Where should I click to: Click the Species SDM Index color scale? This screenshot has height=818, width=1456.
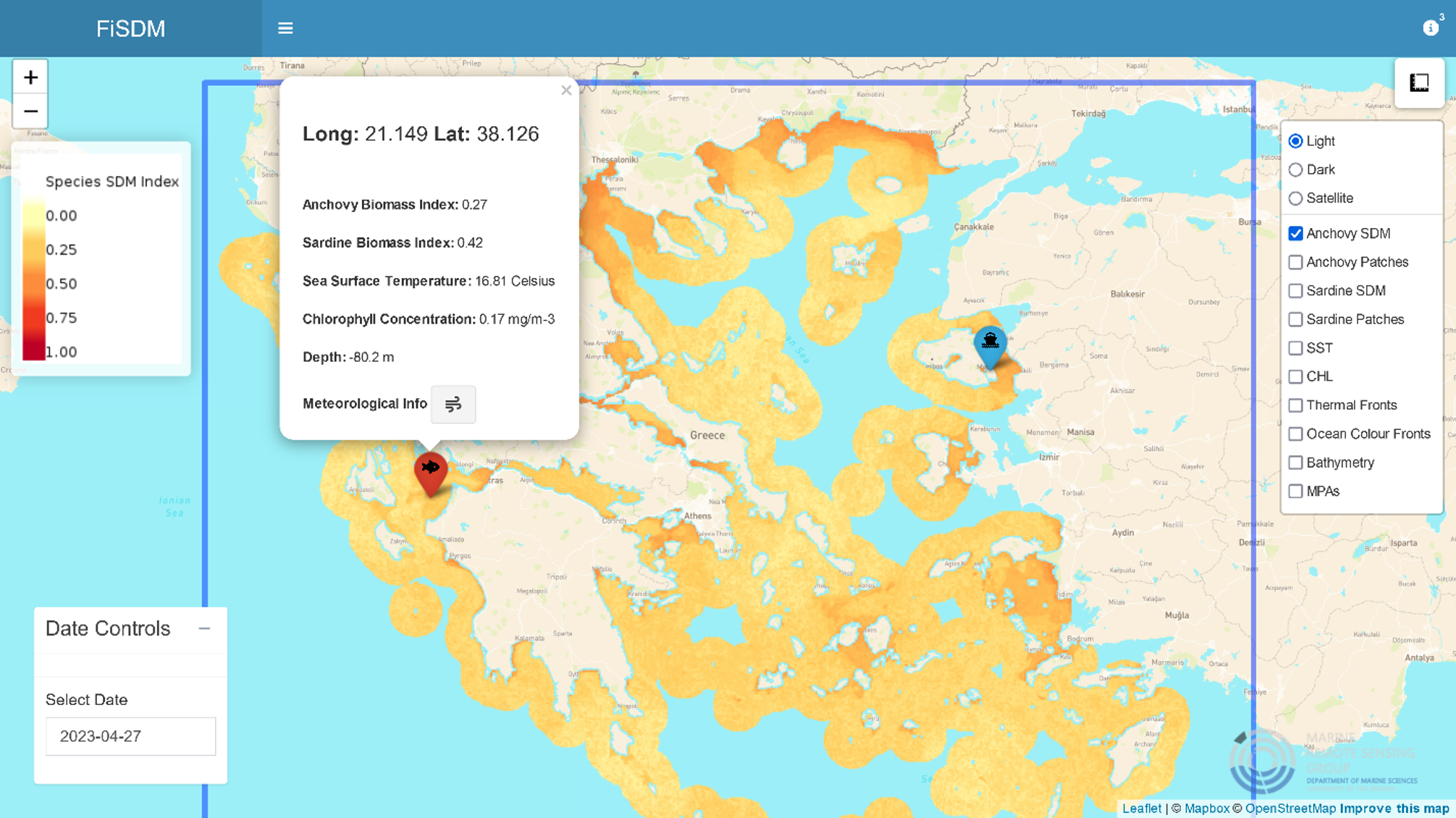[x=33, y=279]
